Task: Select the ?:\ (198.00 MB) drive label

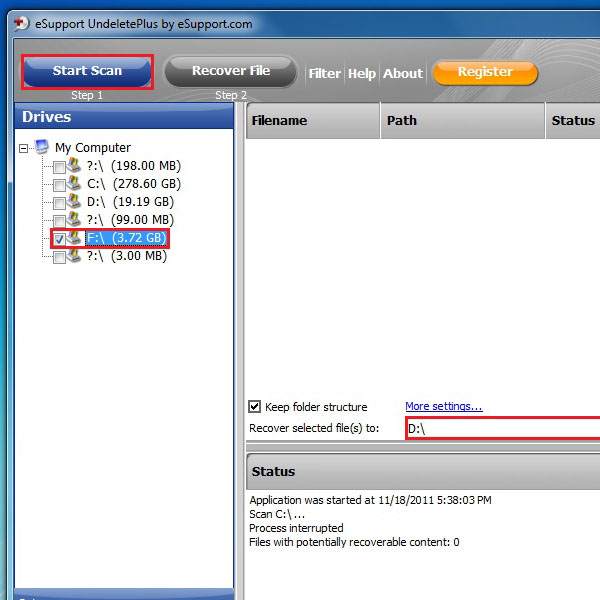Action: point(134,166)
